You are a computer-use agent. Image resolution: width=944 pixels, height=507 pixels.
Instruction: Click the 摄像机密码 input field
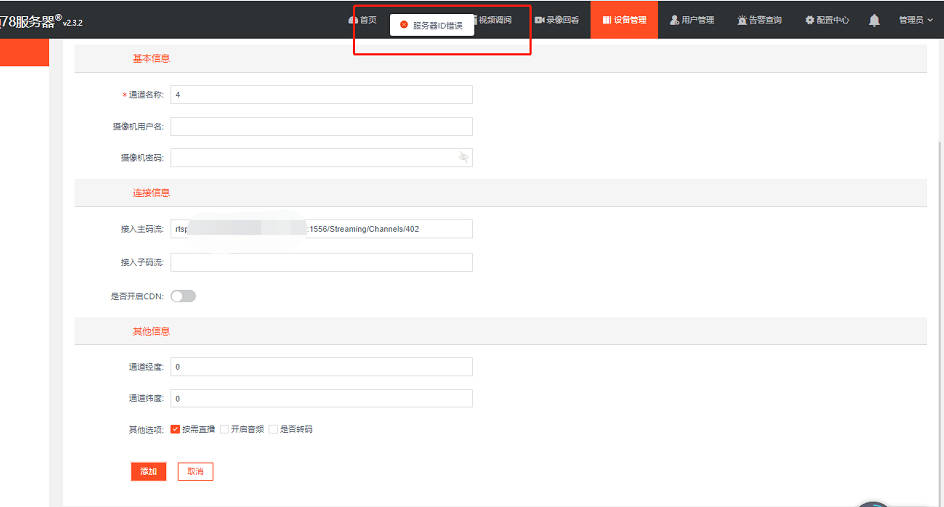321,158
